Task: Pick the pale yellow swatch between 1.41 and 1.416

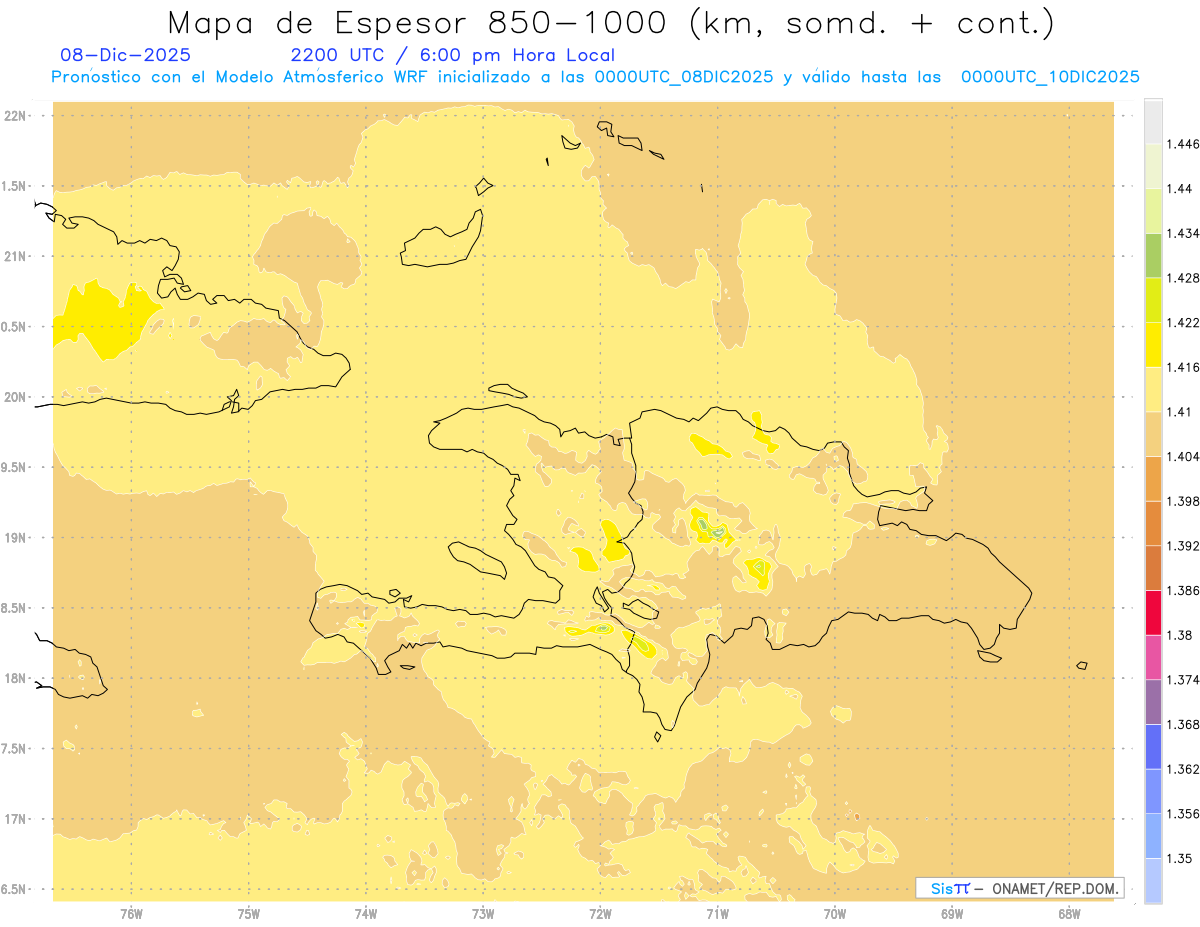Action: coord(1153,389)
